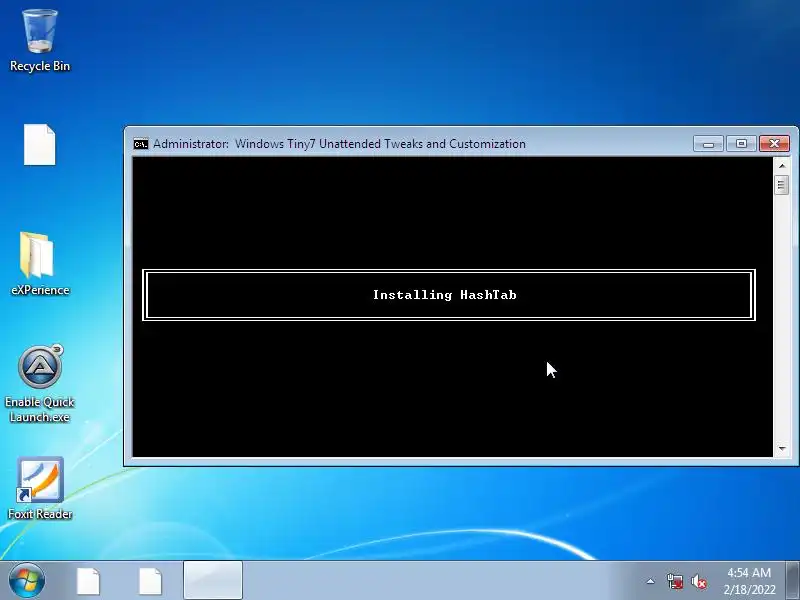800x600 pixels.
Task: Minimize the Tiny7 Tweaks command window
Action: 708,144
